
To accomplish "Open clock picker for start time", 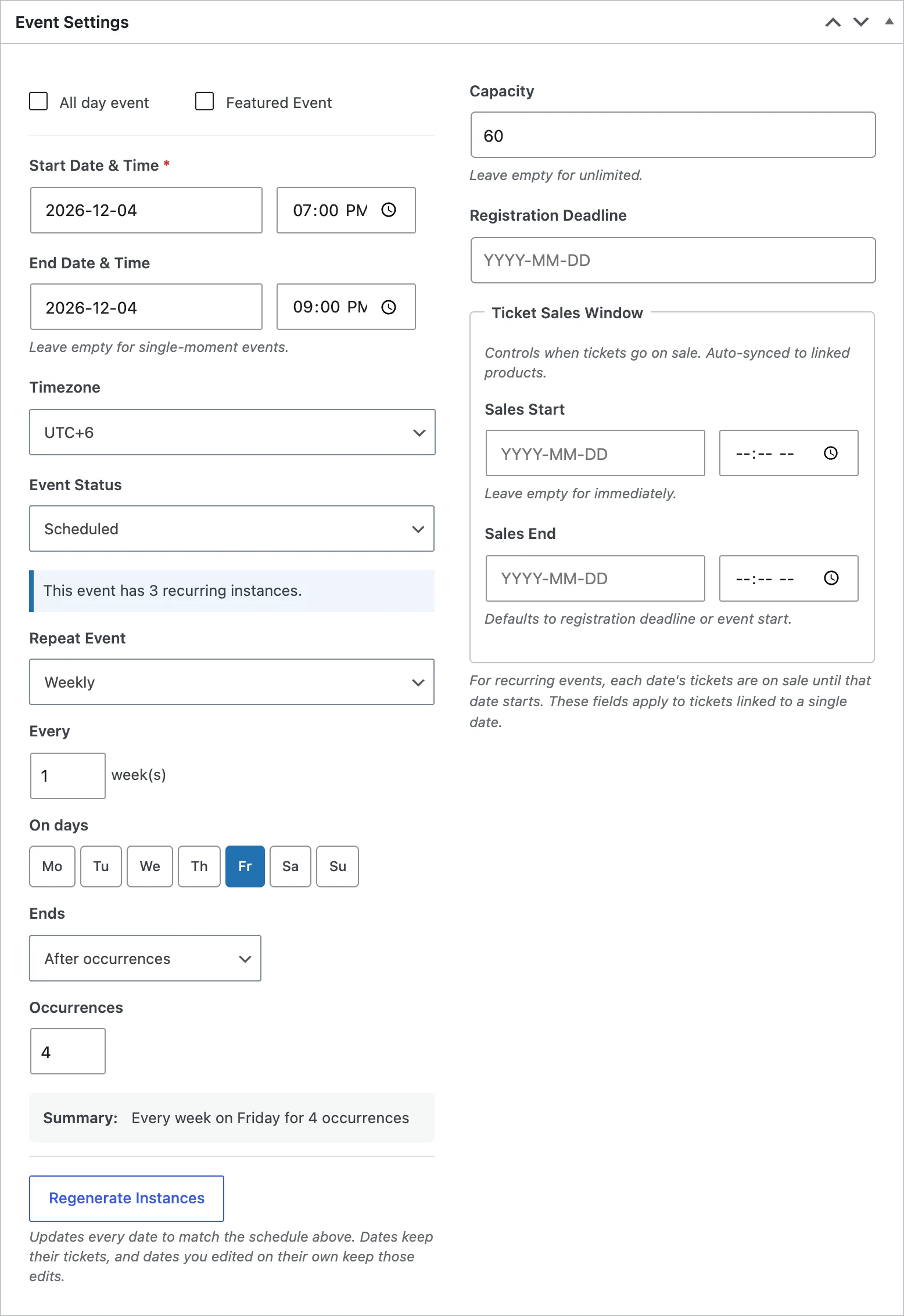I will (x=389, y=210).
